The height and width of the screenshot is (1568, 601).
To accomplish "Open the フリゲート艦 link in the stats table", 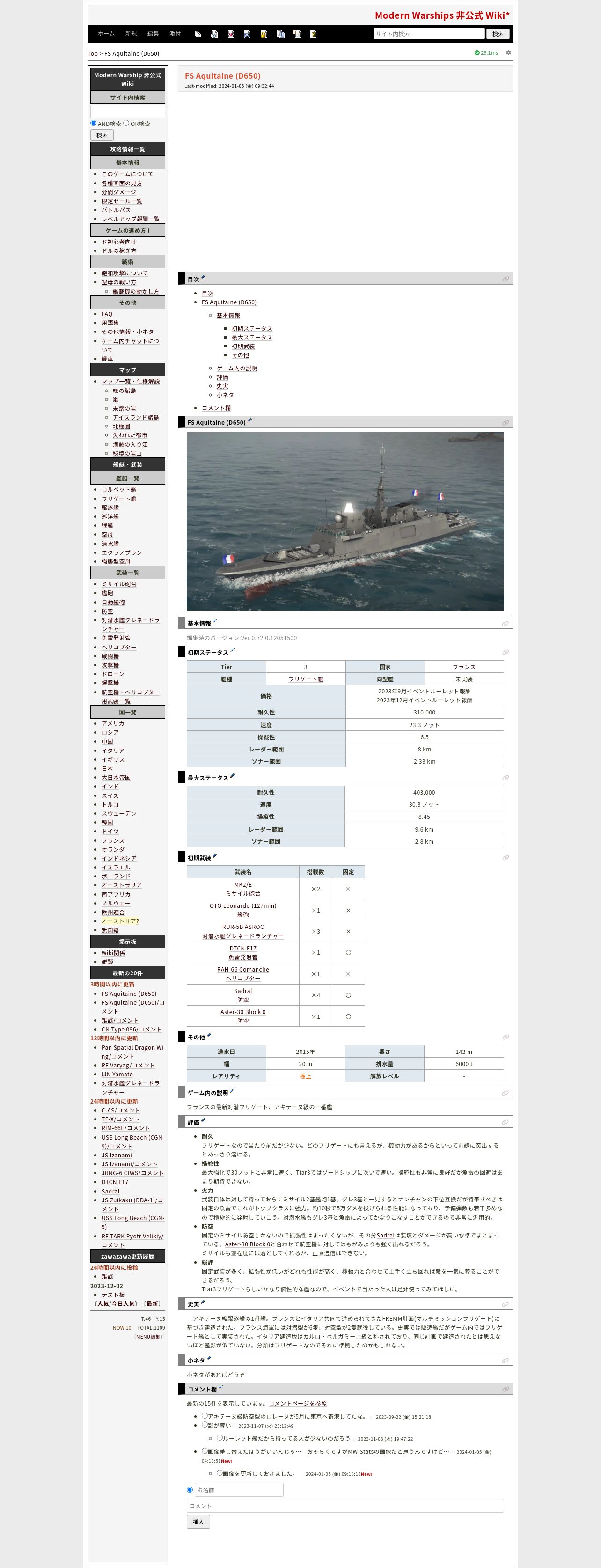I will 305,679.
